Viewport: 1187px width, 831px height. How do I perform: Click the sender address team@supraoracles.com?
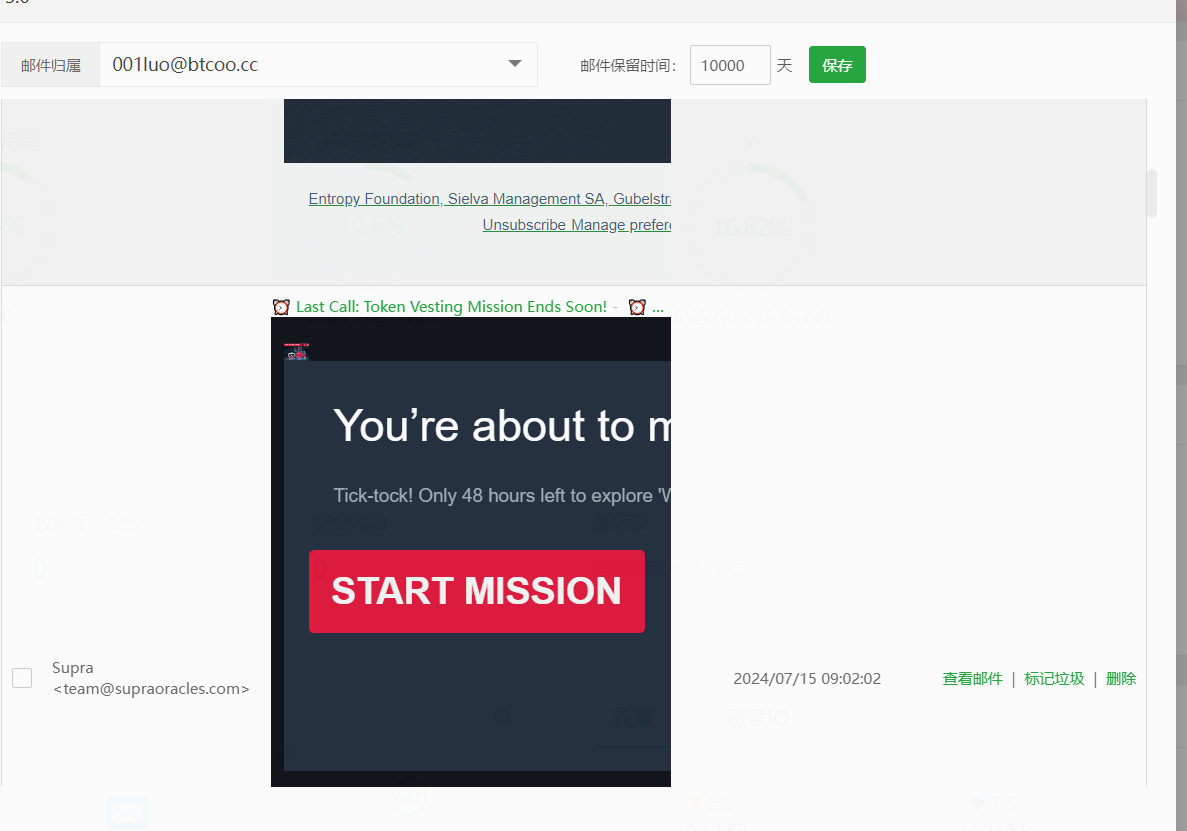[151, 689]
